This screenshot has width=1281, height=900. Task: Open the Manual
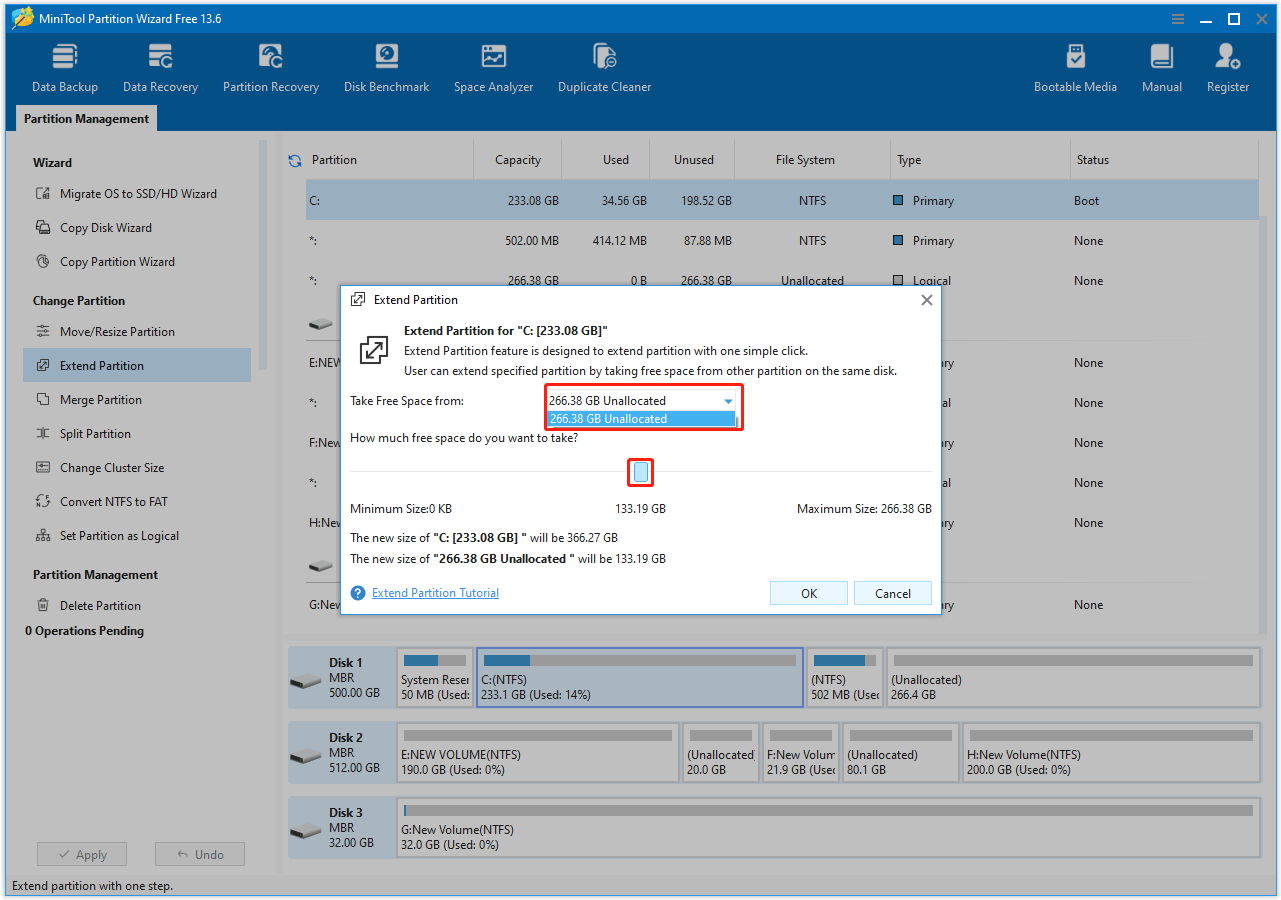1162,68
